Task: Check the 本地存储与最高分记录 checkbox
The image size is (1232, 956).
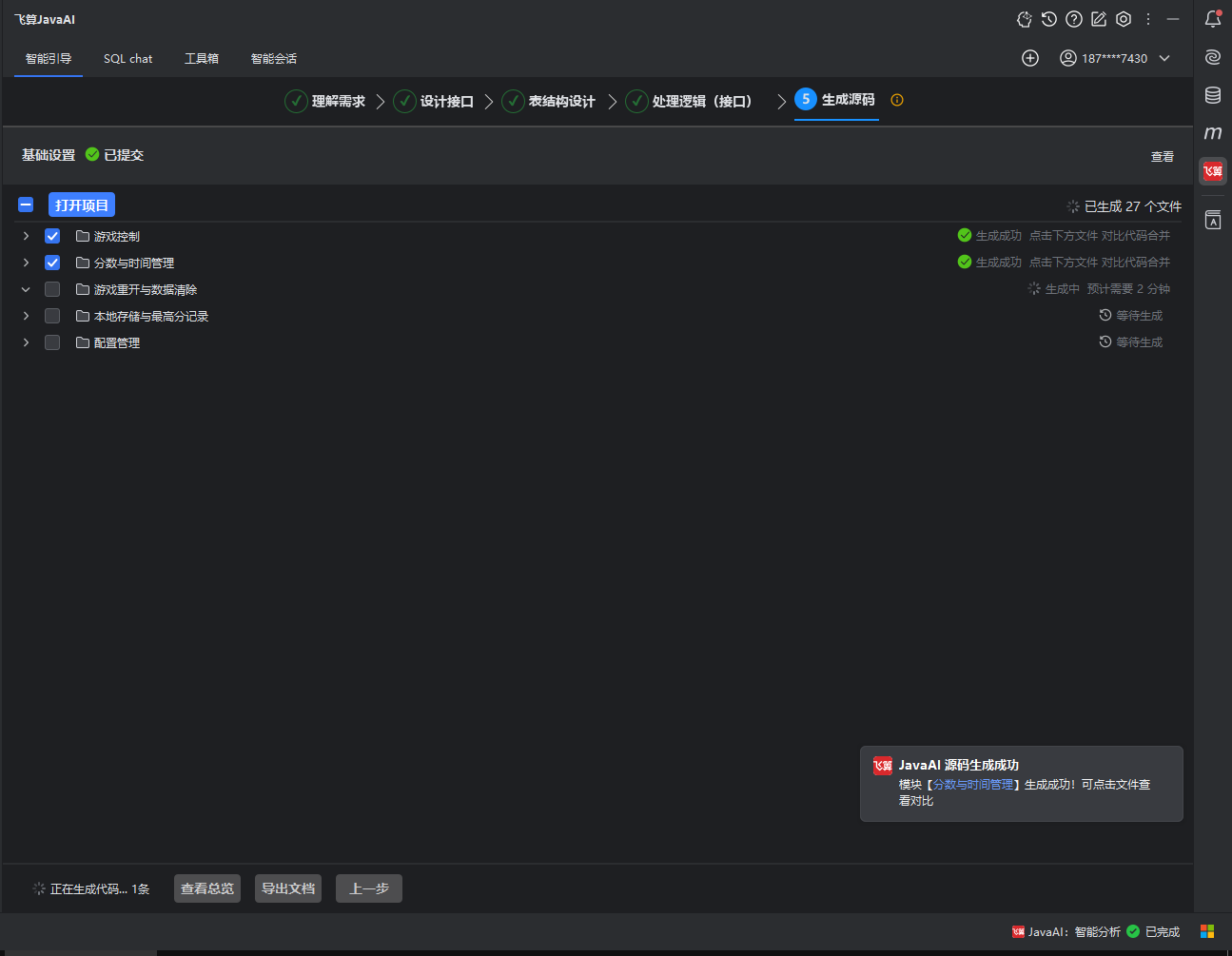Action: (52, 316)
